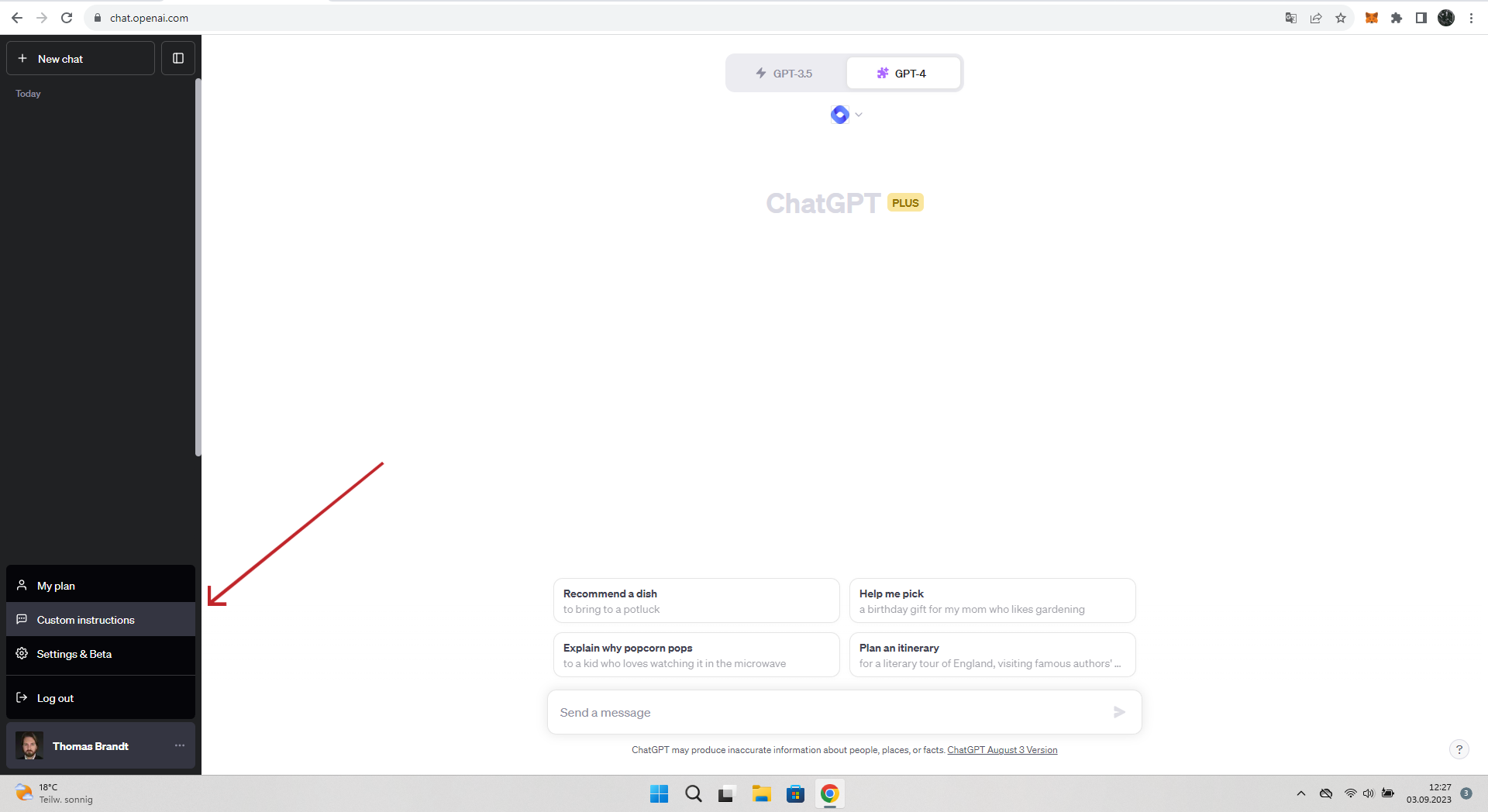Pick the Plan an itinerary suggestion
The image size is (1488, 812).
[992, 655]
